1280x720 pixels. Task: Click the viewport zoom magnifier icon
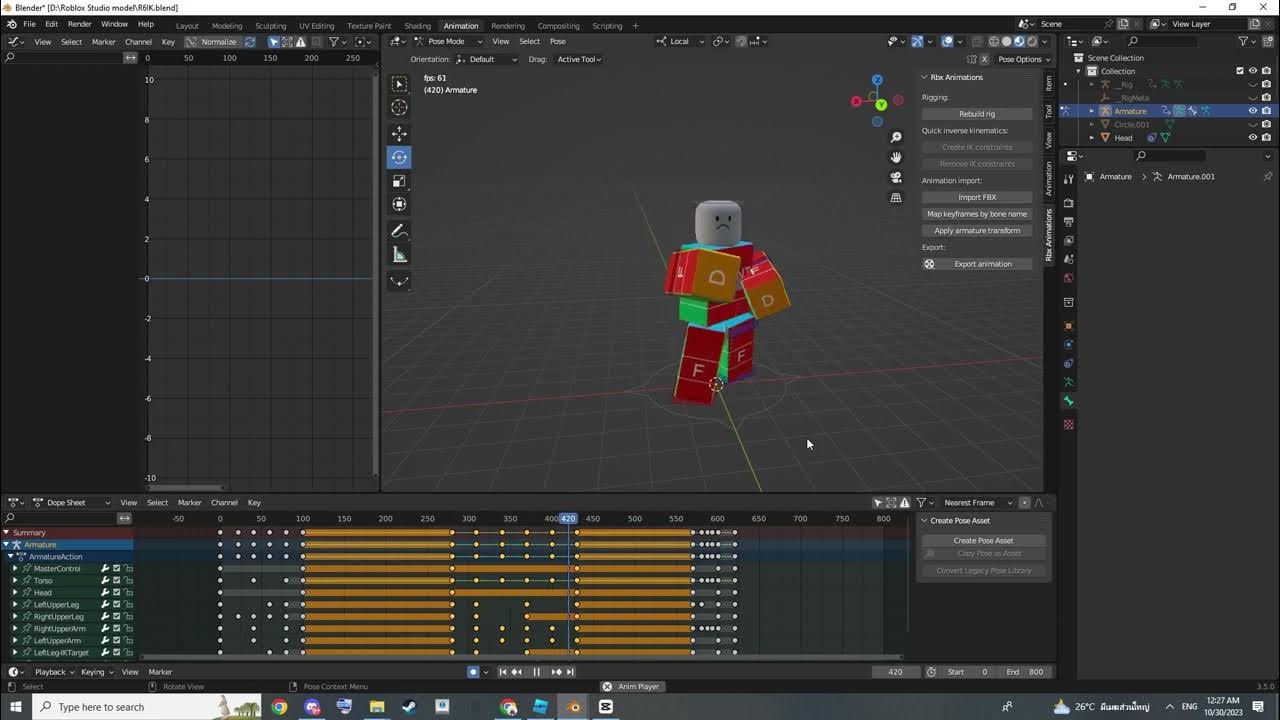896,137
